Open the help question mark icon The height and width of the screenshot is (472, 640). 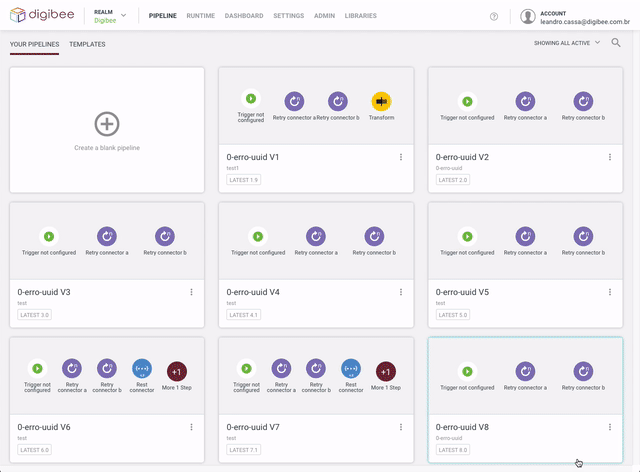[494, 16]
